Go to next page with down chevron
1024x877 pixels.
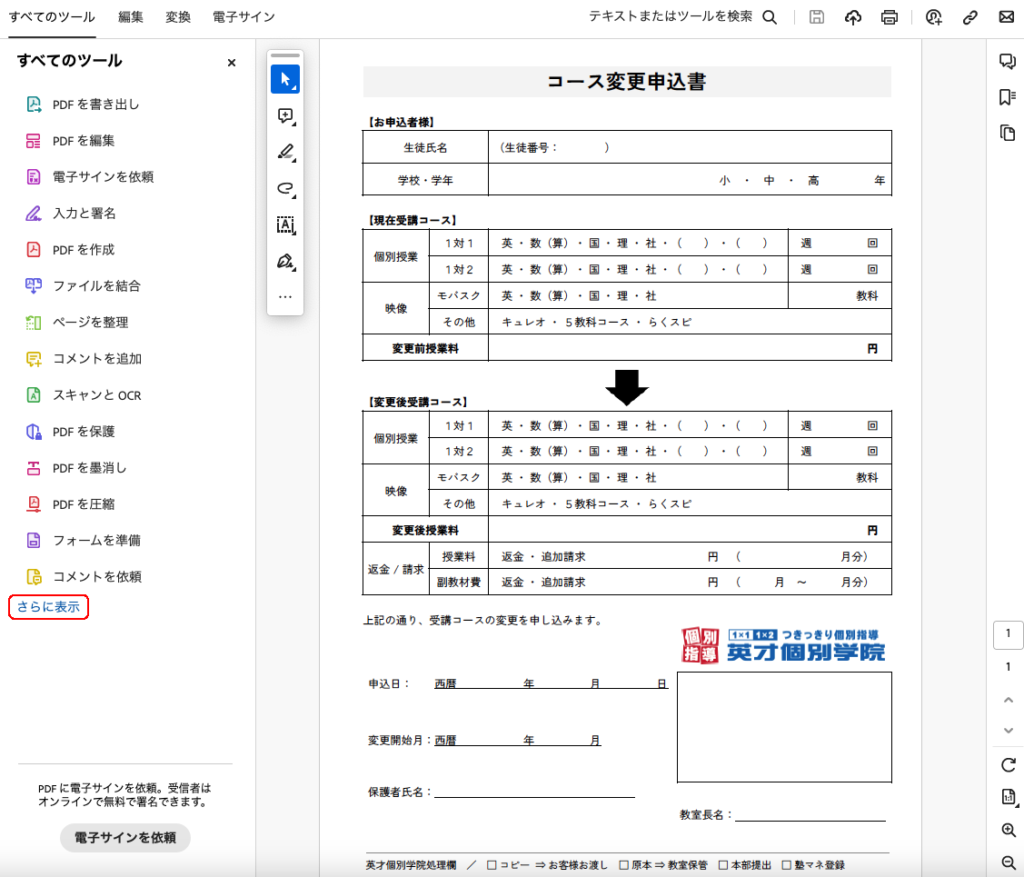(1007, 727)
